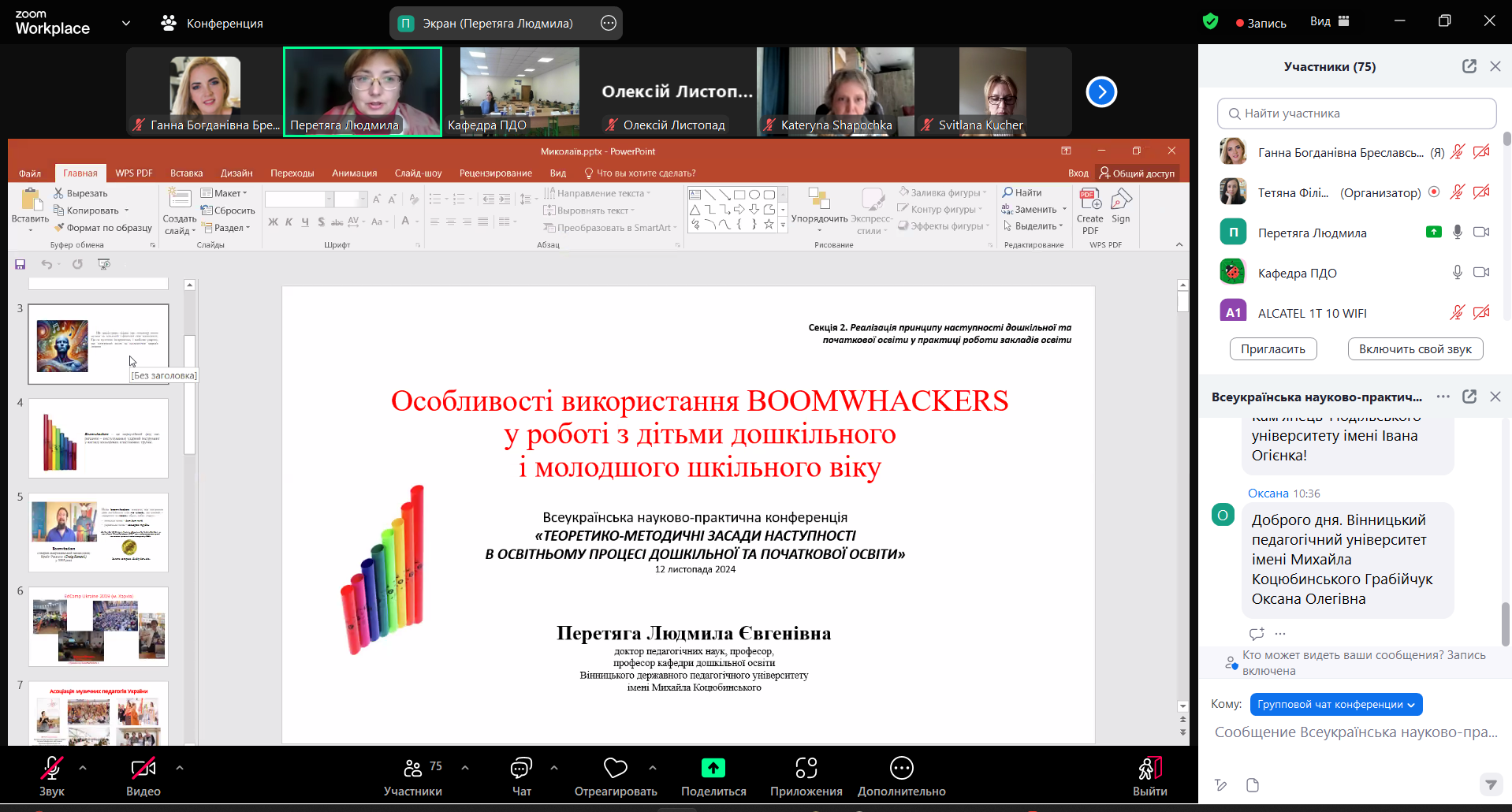Click the Конференция meeting tab
The height and width of the screenshot is (812, 1512).
coord(212,23)
